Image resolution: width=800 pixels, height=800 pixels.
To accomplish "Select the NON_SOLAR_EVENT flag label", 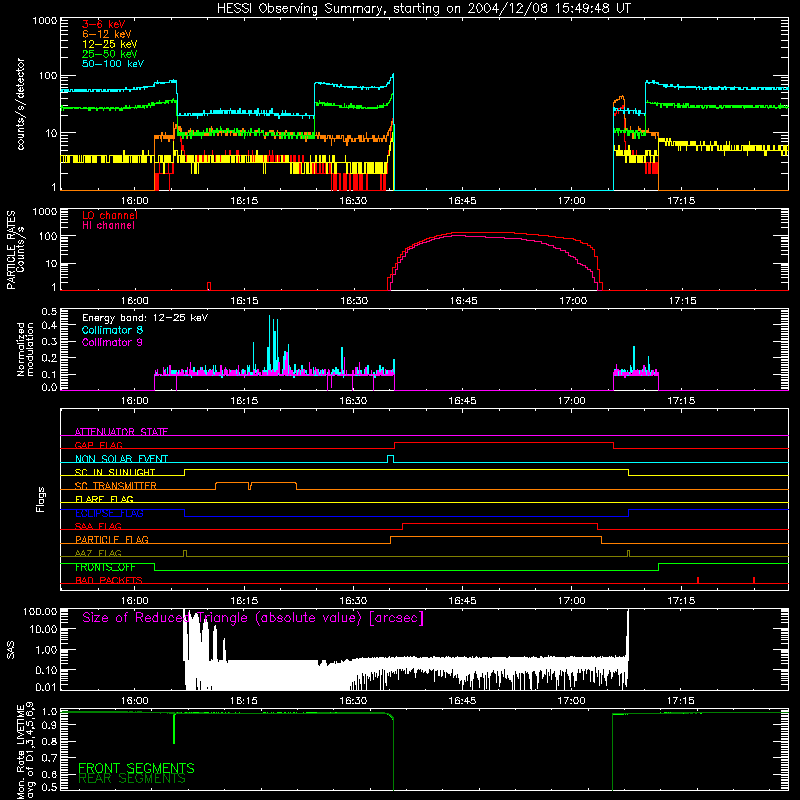I will coord(121,459).
